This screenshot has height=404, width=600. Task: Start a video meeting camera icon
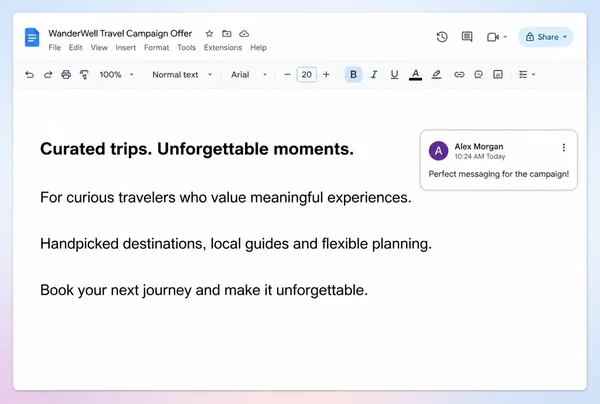click(492, 37)
